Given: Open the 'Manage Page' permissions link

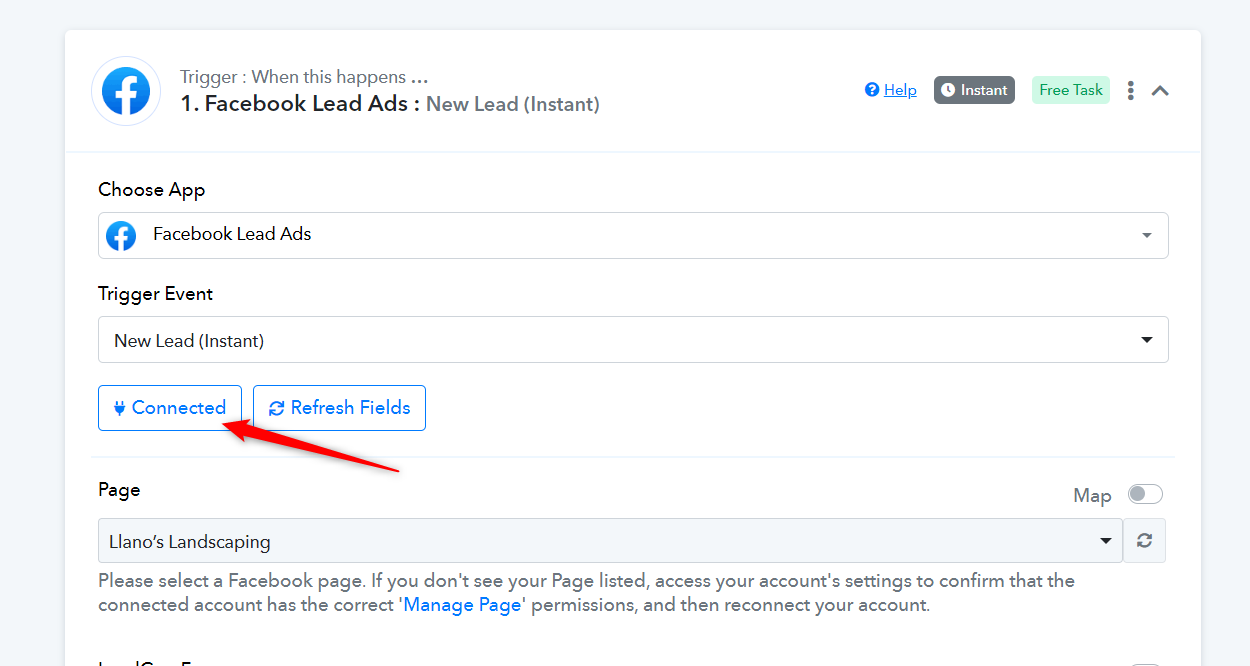Looking at the screenshot, I should click(x=463, y=605).
